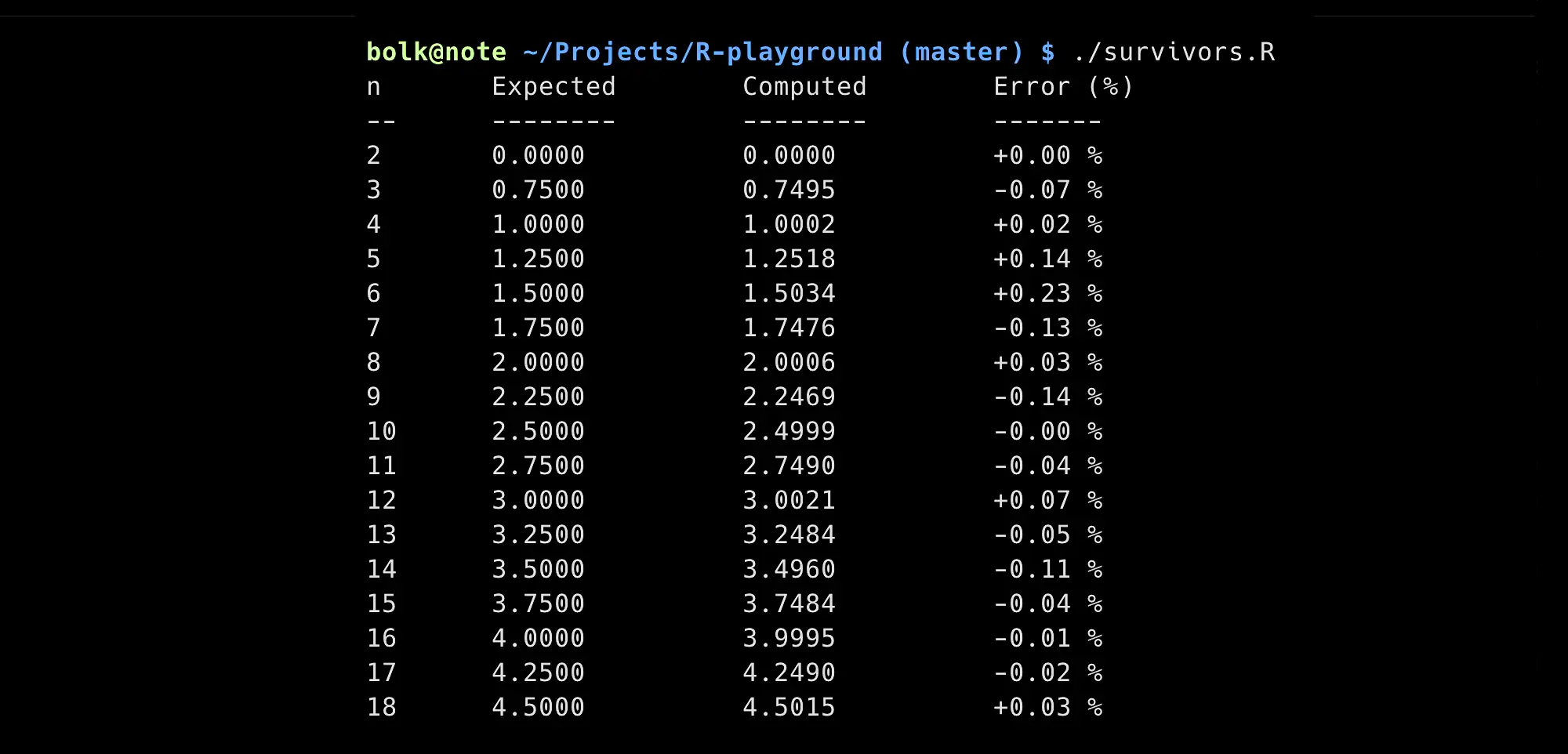Click the ~/Projects/R-playground path

tap(702, 53)
